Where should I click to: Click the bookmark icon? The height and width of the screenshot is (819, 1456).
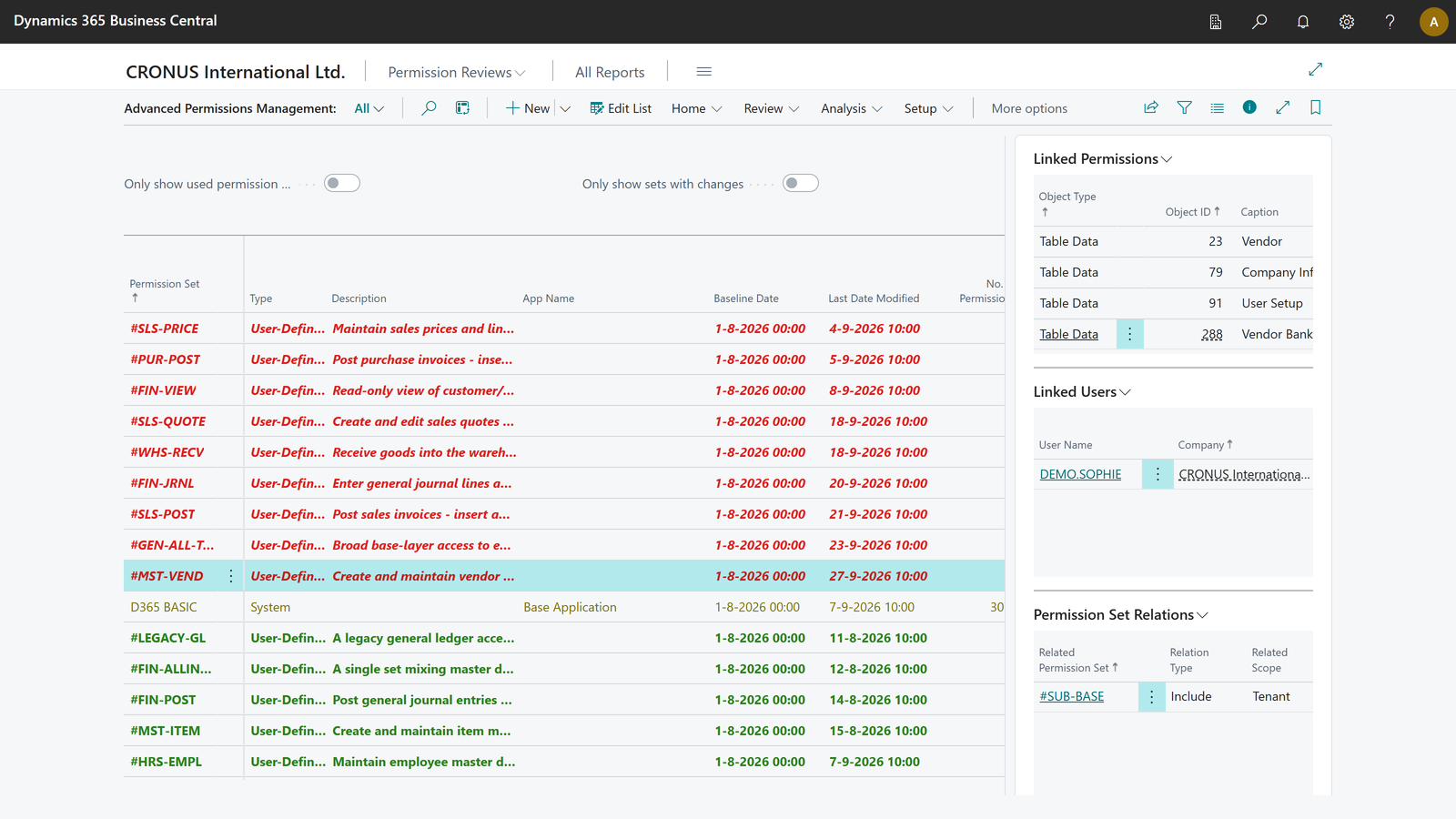1315,107
